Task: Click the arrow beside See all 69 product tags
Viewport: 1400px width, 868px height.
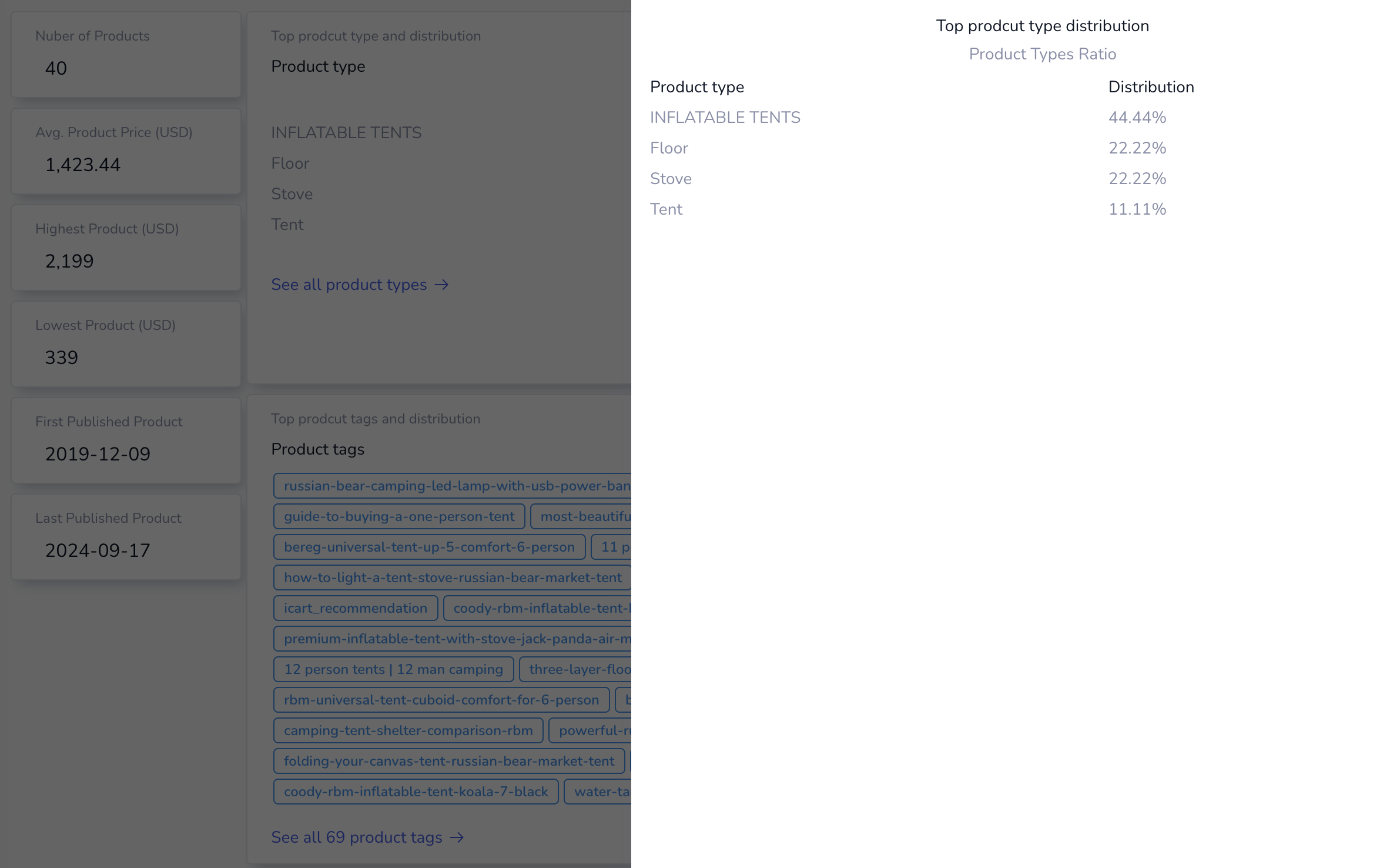Action: point(457,838)
